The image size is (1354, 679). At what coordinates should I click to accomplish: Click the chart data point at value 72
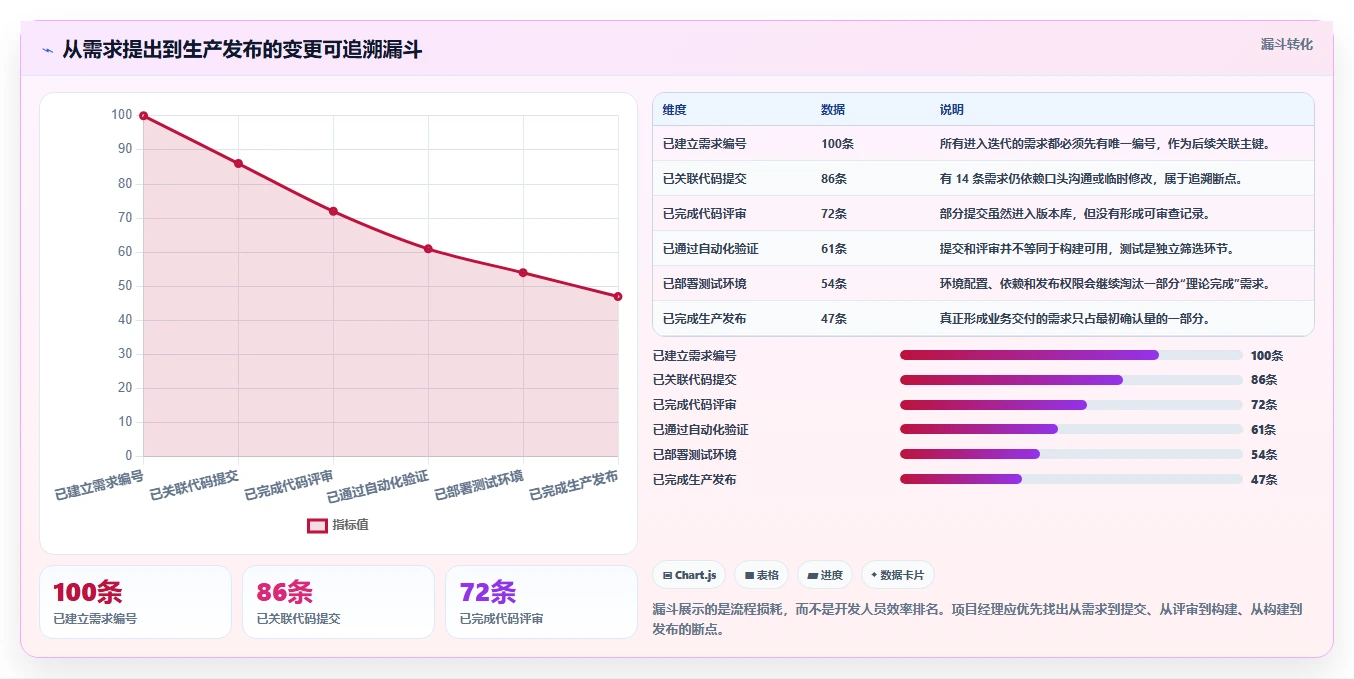coord(333,211)
